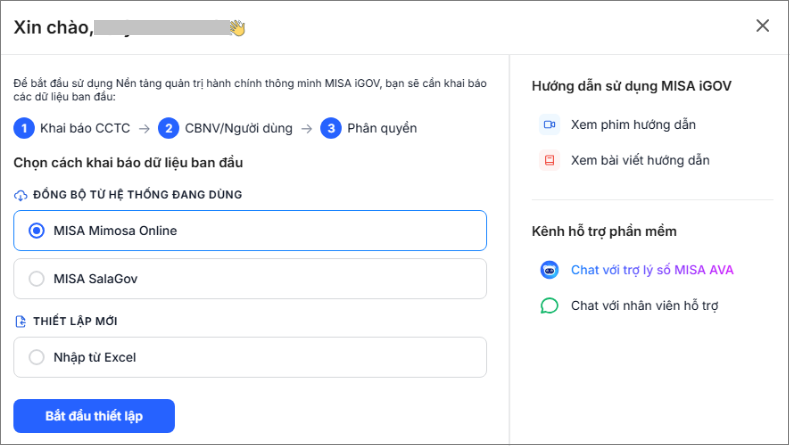Click the MISA Mimosa Online option label
This screenshot has height=446, width=790.
[x=115, y=231]
